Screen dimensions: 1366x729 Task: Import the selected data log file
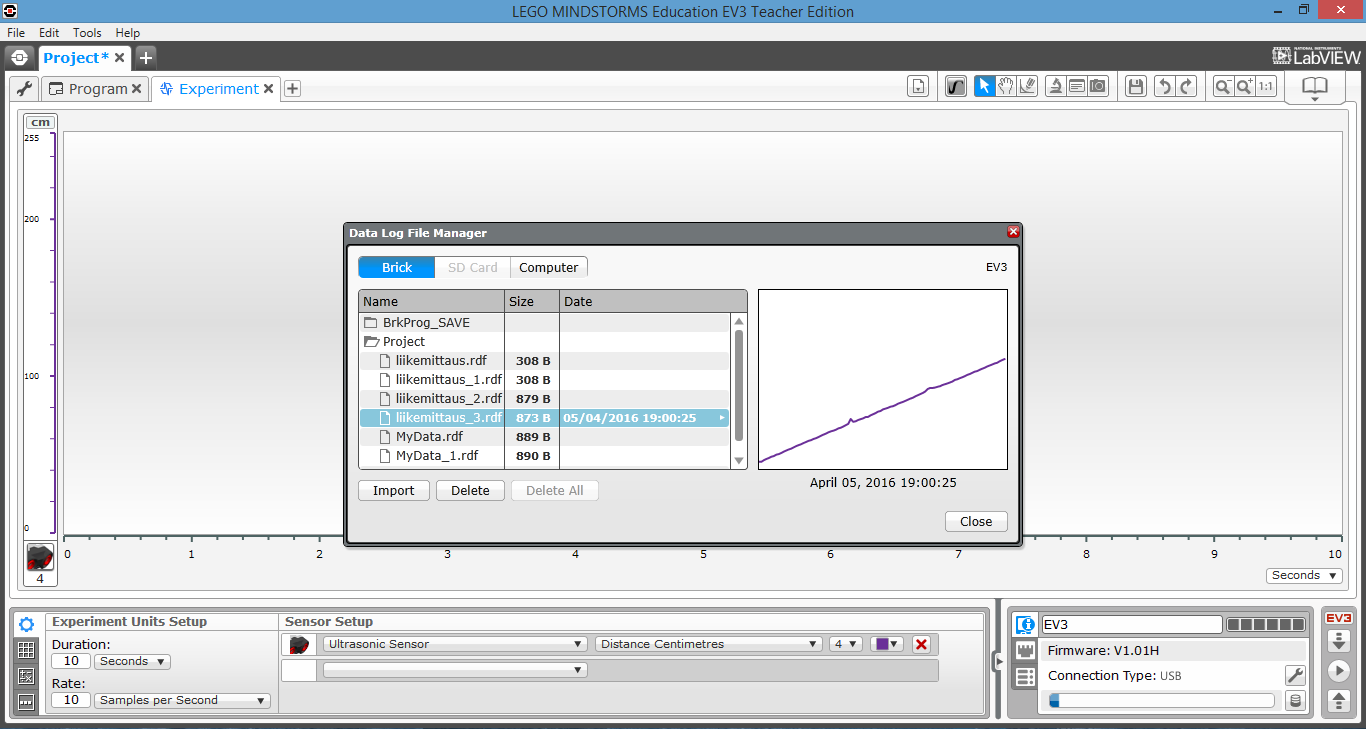pos(394,490)
